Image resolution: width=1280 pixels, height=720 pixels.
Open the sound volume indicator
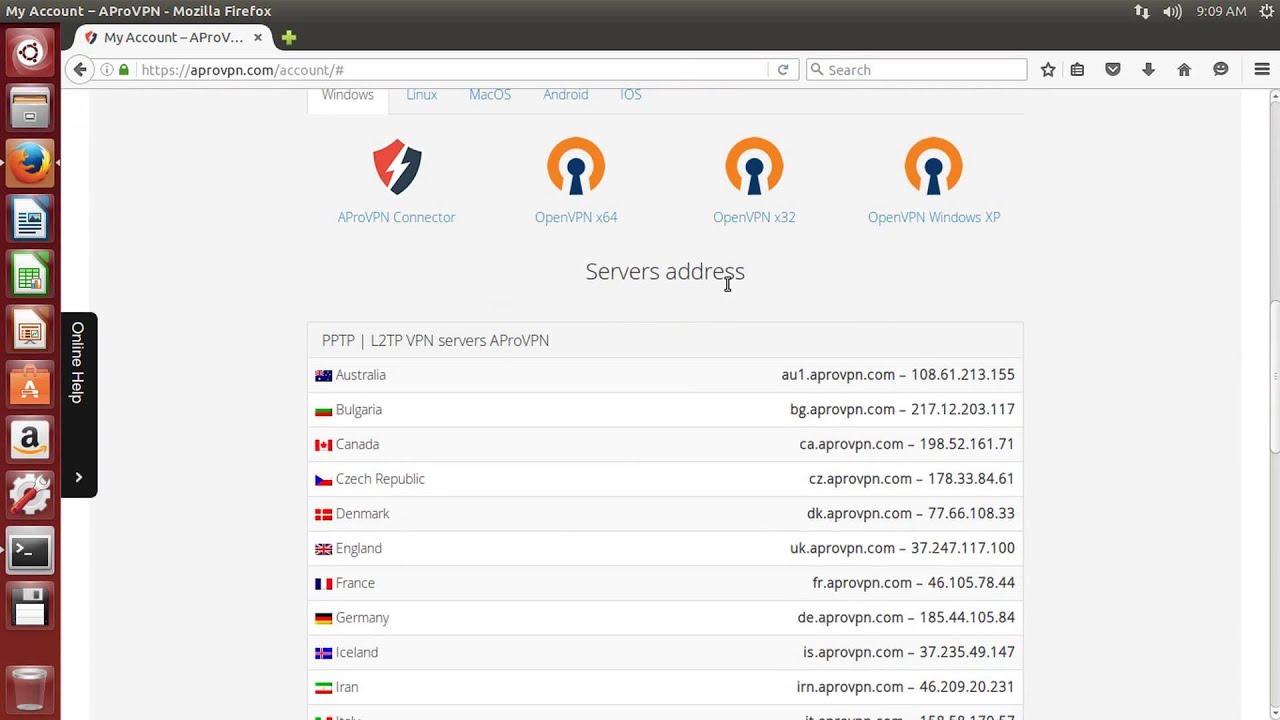(1173, 12)
